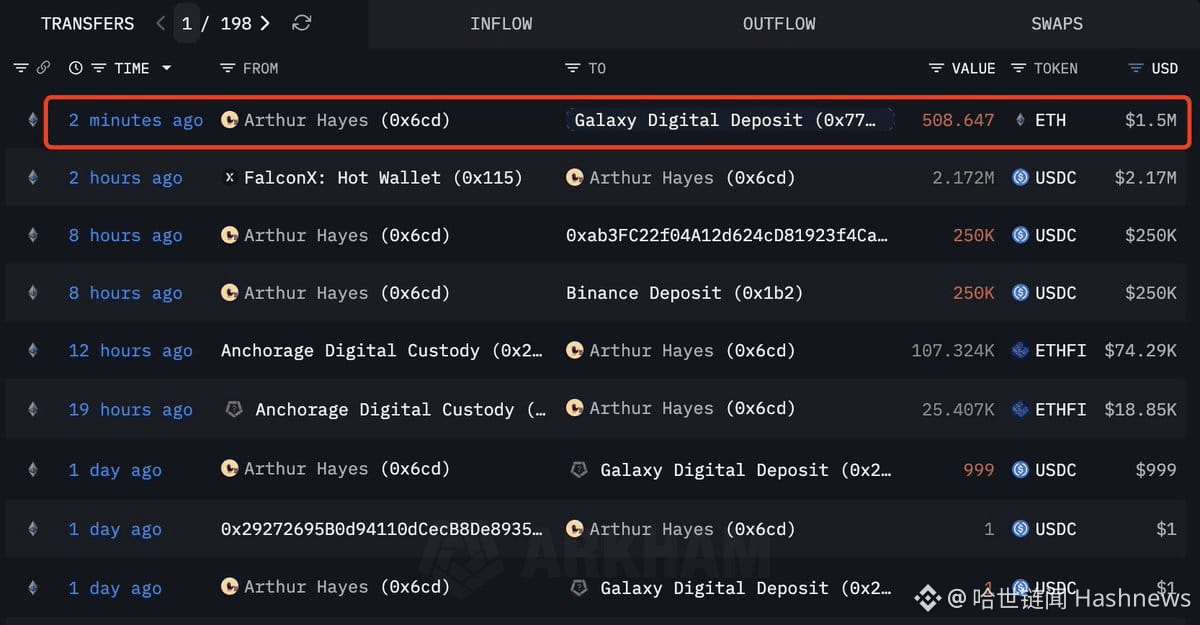Open the VALUE column filter
Viewport: 1200px width, 625px height.
click(x=936, y=68)
